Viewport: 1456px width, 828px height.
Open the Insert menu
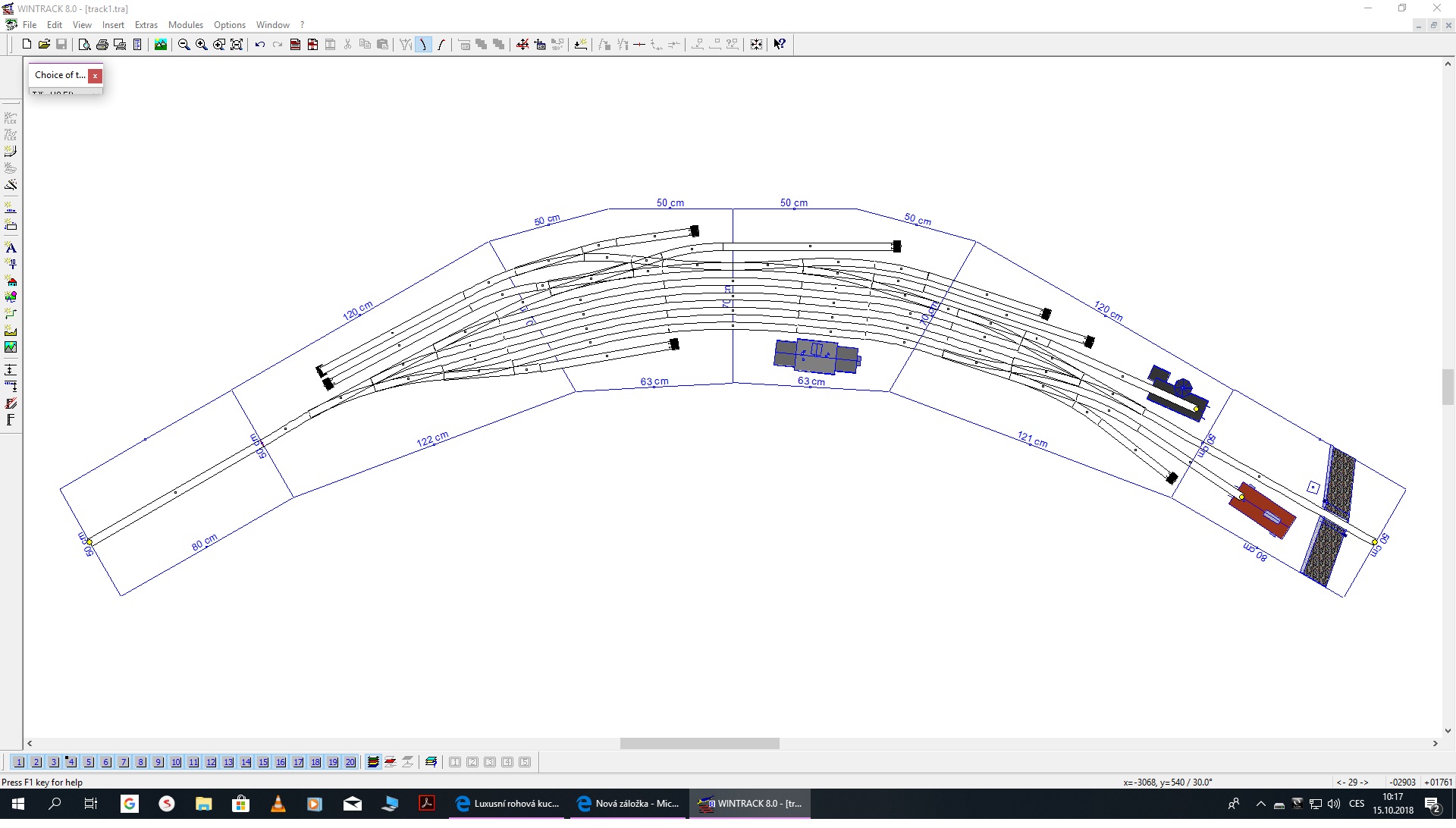pyautogui.click(x=113, y=25)
